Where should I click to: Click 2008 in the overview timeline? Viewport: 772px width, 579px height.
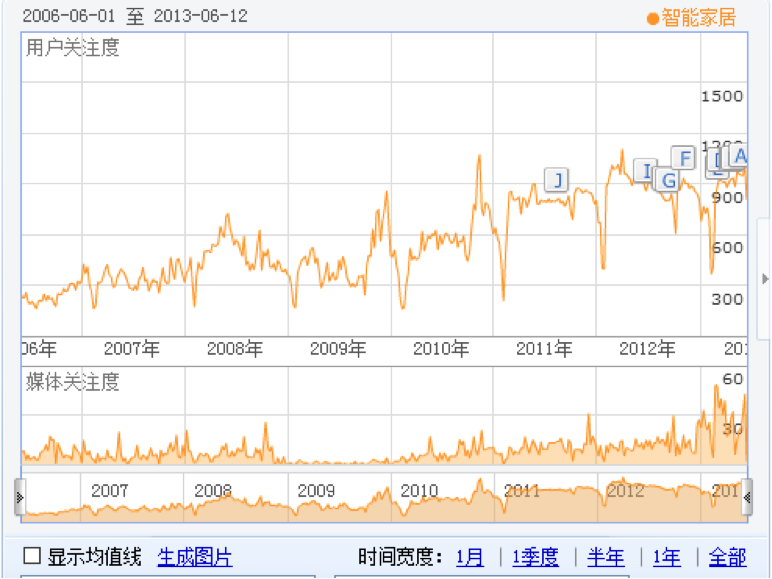click(213, 491)
